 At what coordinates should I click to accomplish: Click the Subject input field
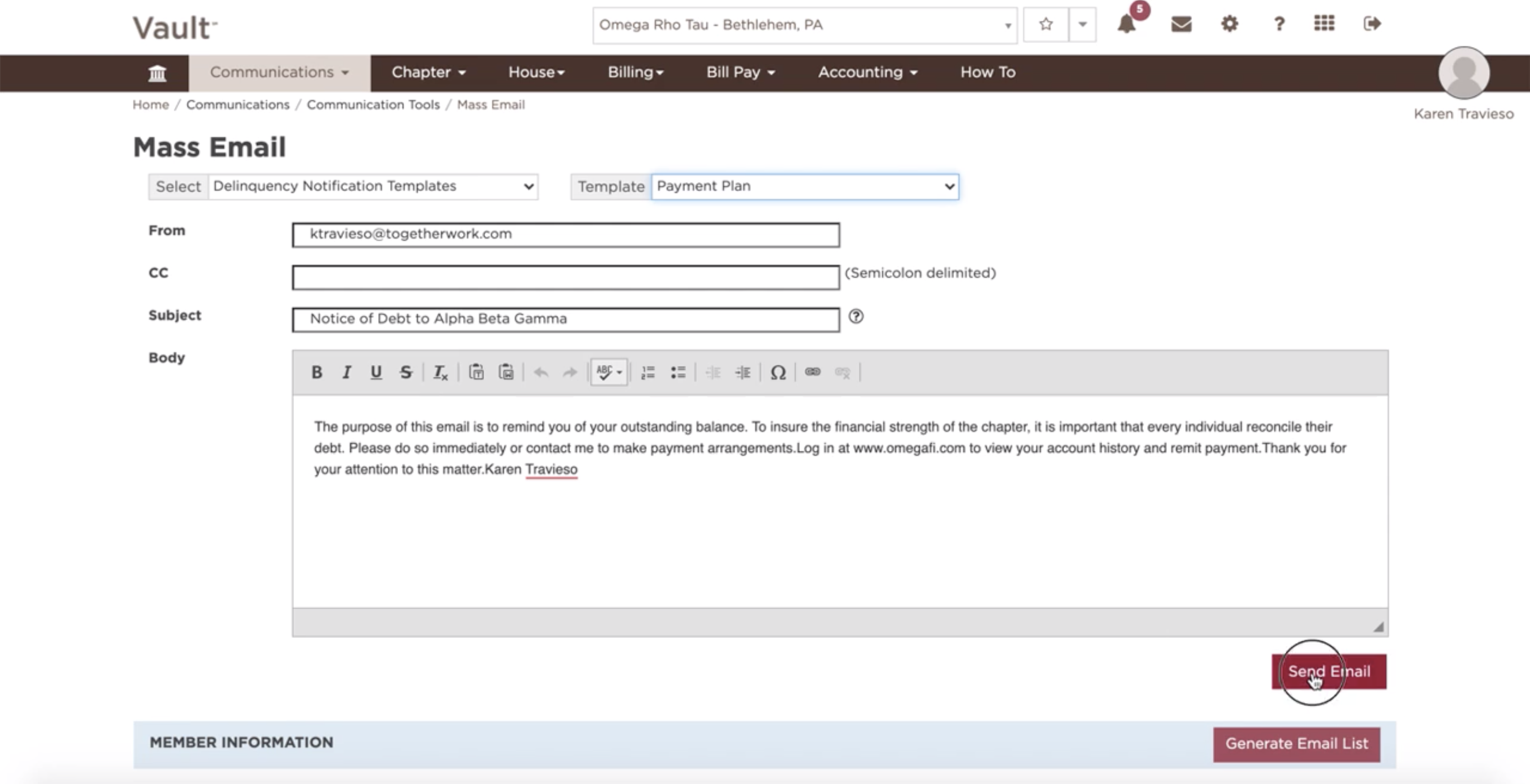point(565,319)
